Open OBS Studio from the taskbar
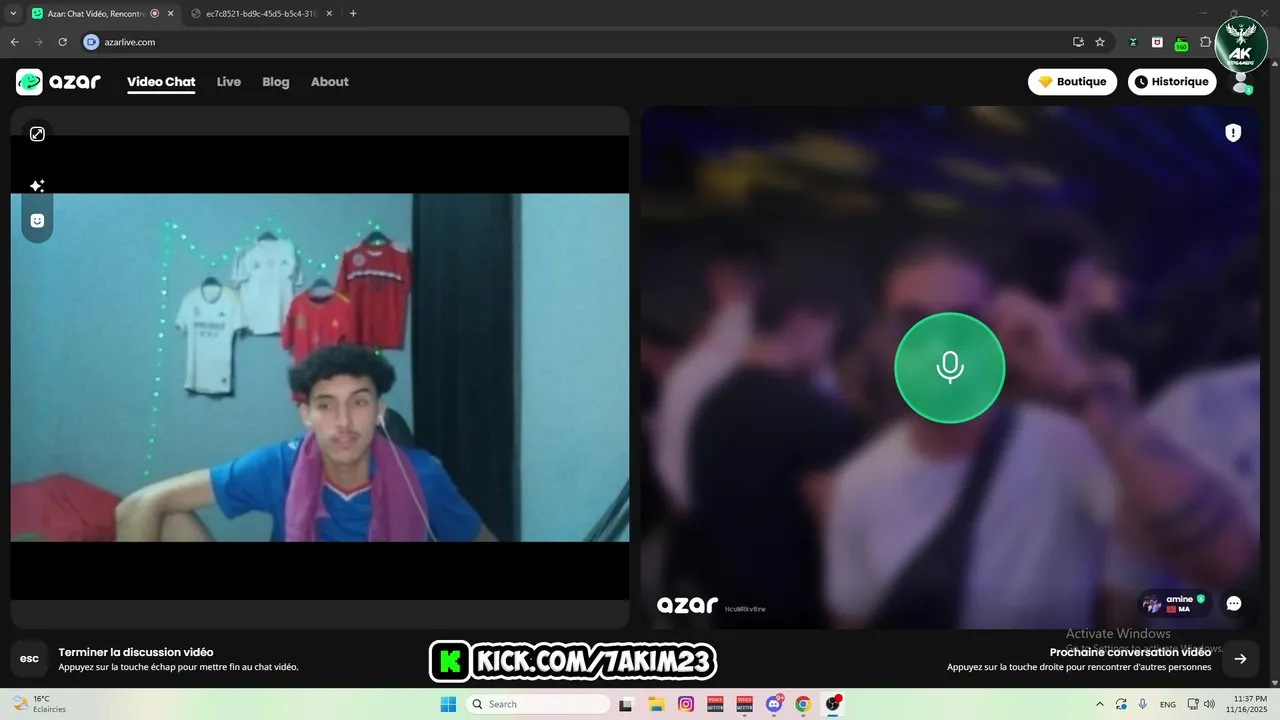The width and height of the screenshot is (1280, 720). 832,704
